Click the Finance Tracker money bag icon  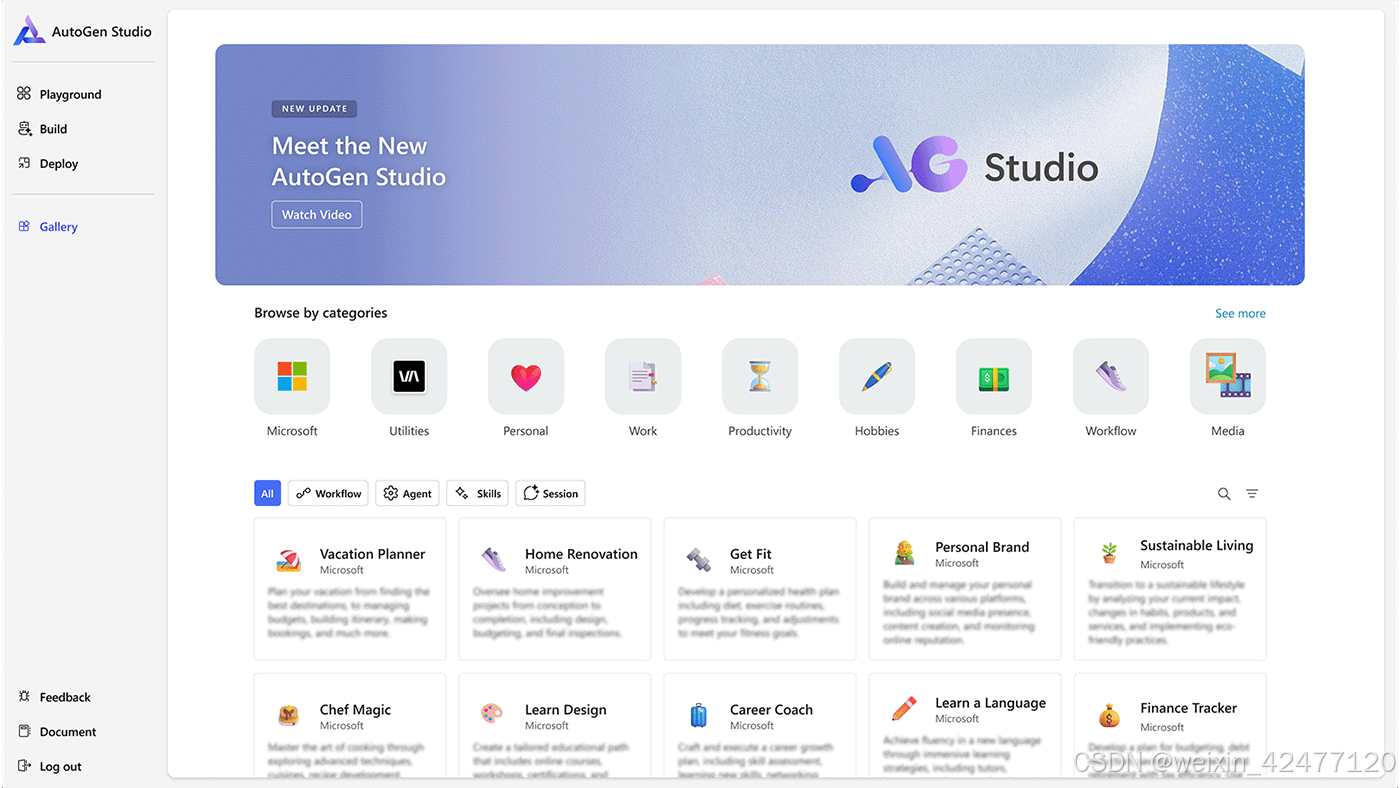(x=1109, y=716)
